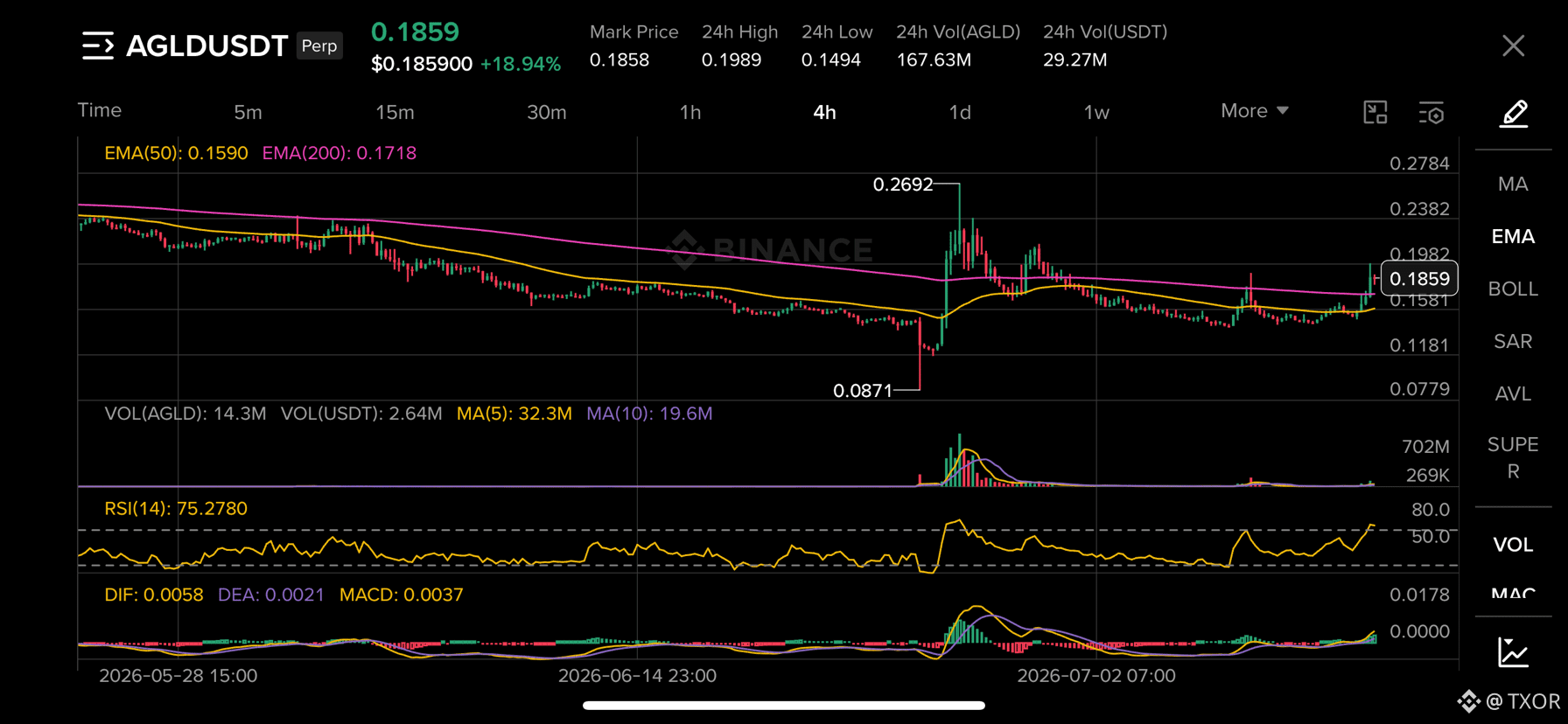
Task: Tap the VOL(USDT) volume label
Action: coord(361,414)
